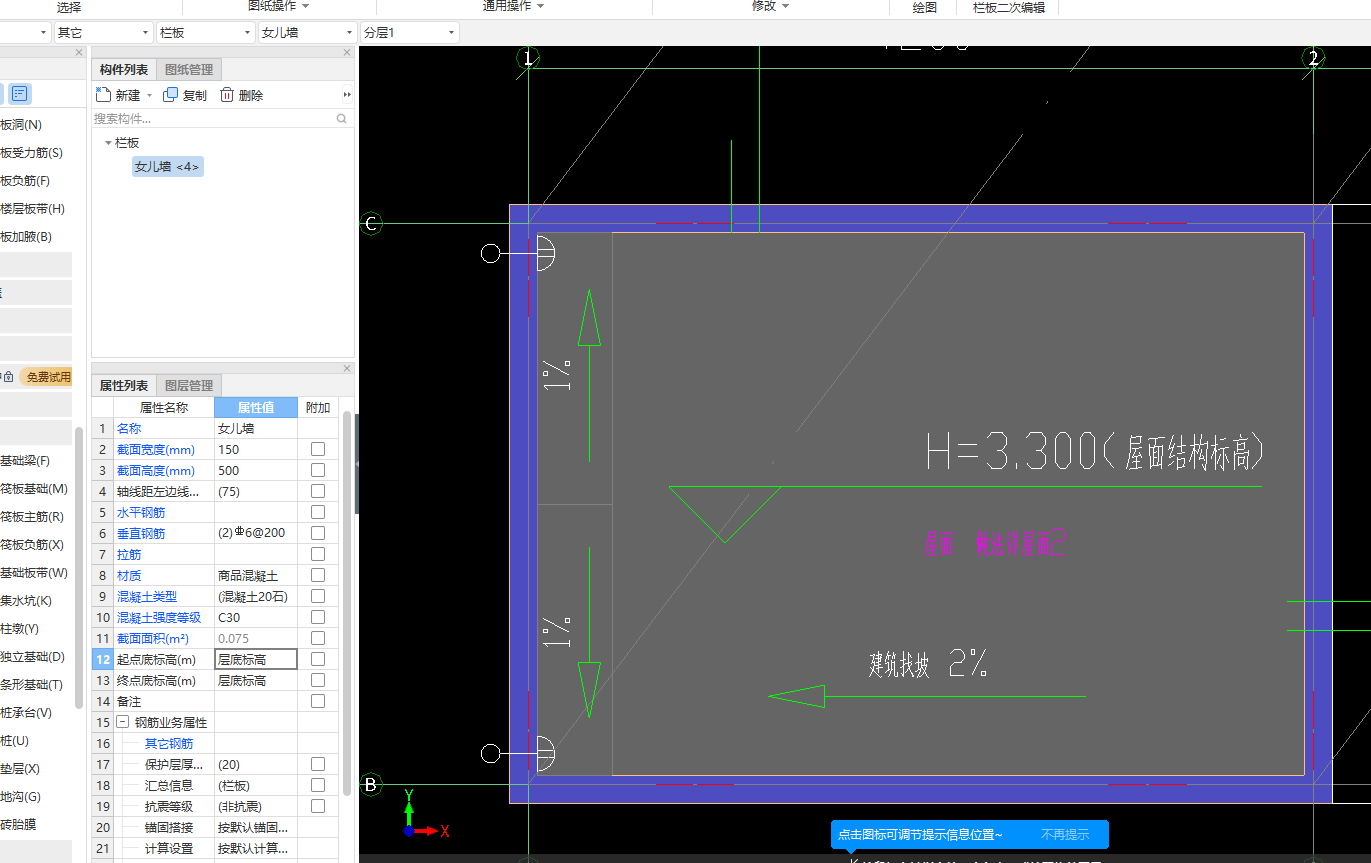This screenshot has height=863, width=1371.
Task: Expand the 修改 ribbon group dropdown
Action: [x=785, y=7]
